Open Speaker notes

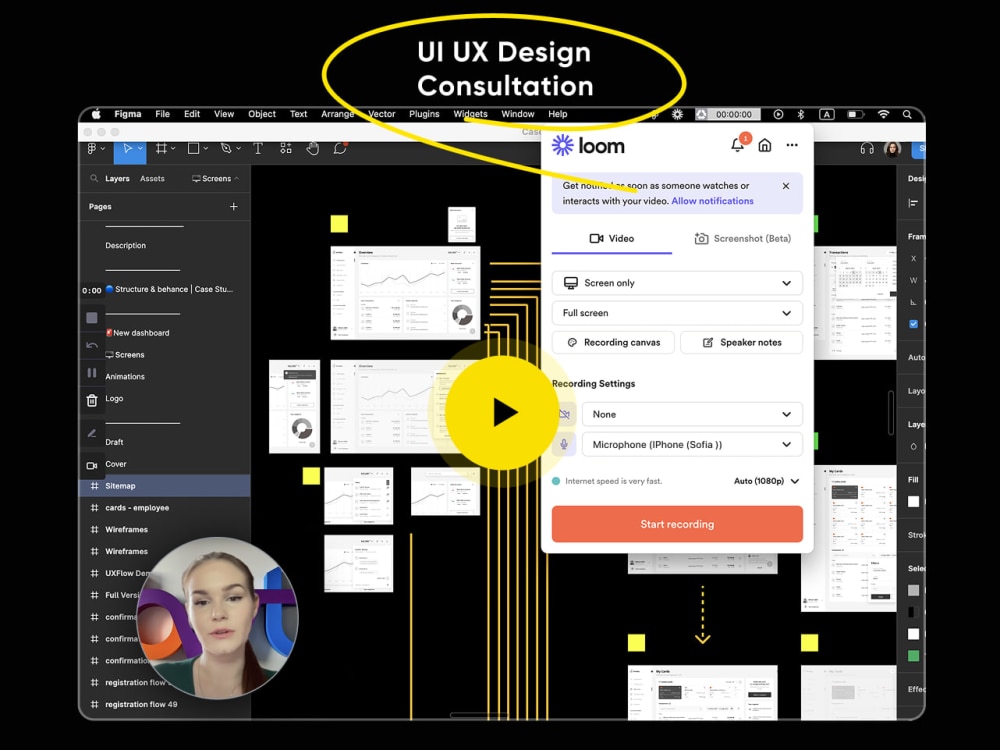(x=742, y=342)
